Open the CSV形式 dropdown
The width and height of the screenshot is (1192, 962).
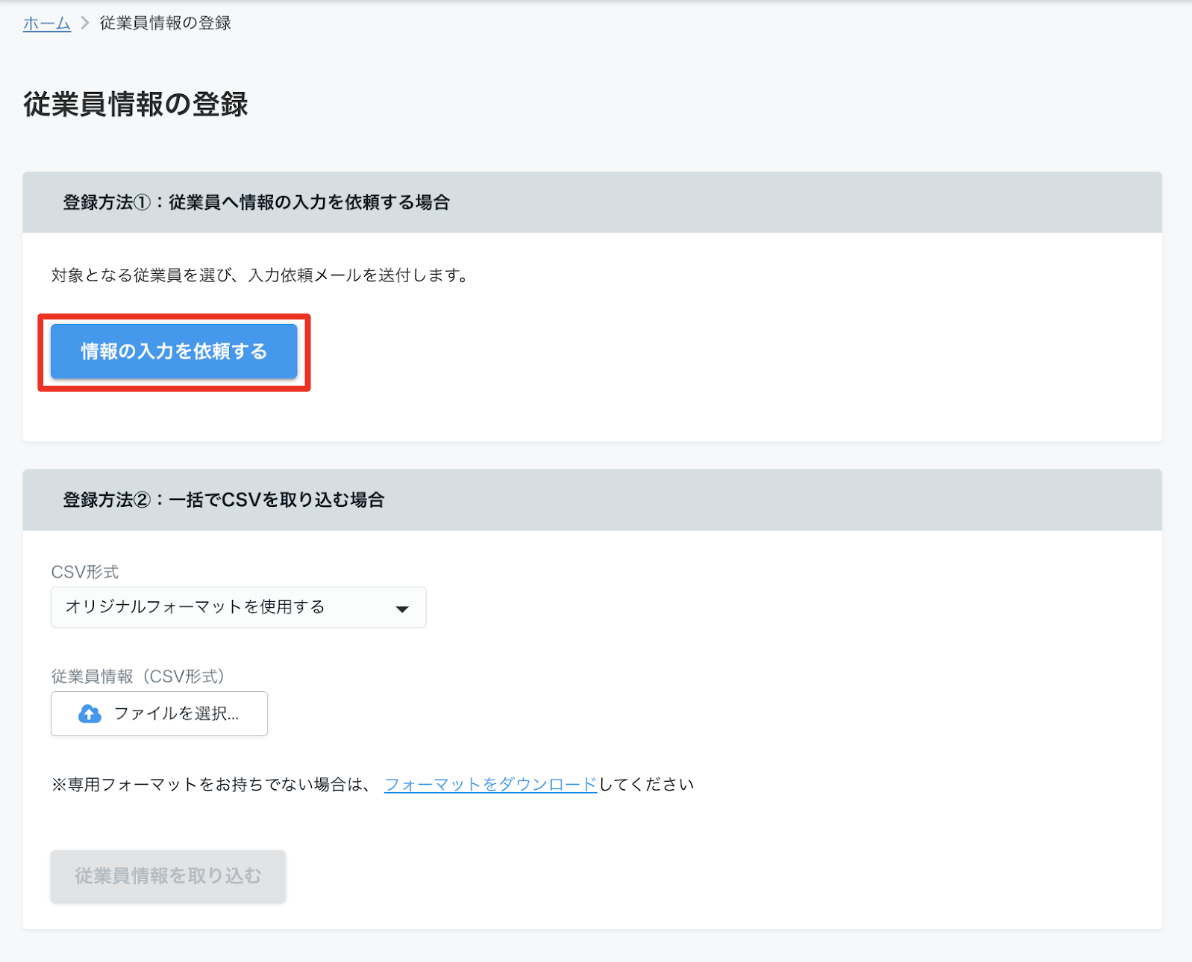pyautogui.click(x=239, y=607)
